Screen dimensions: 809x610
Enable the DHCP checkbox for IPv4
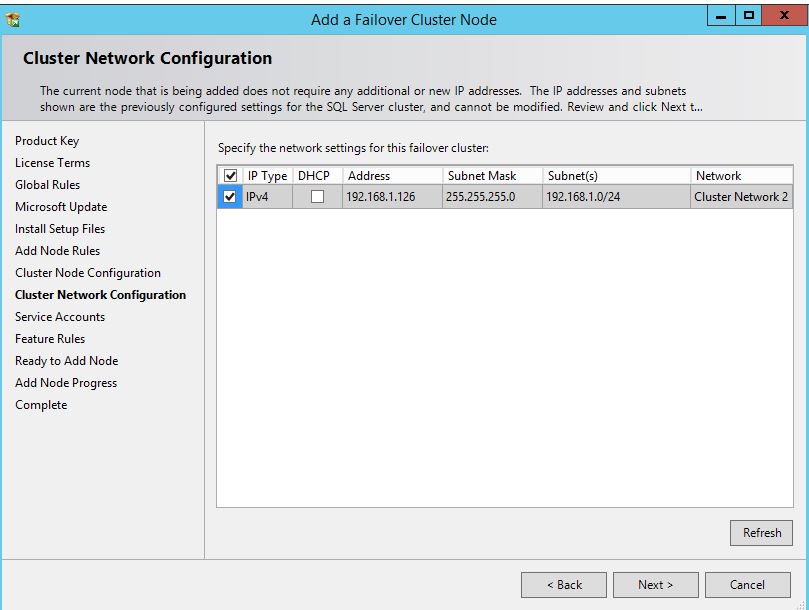coord(317,197)
